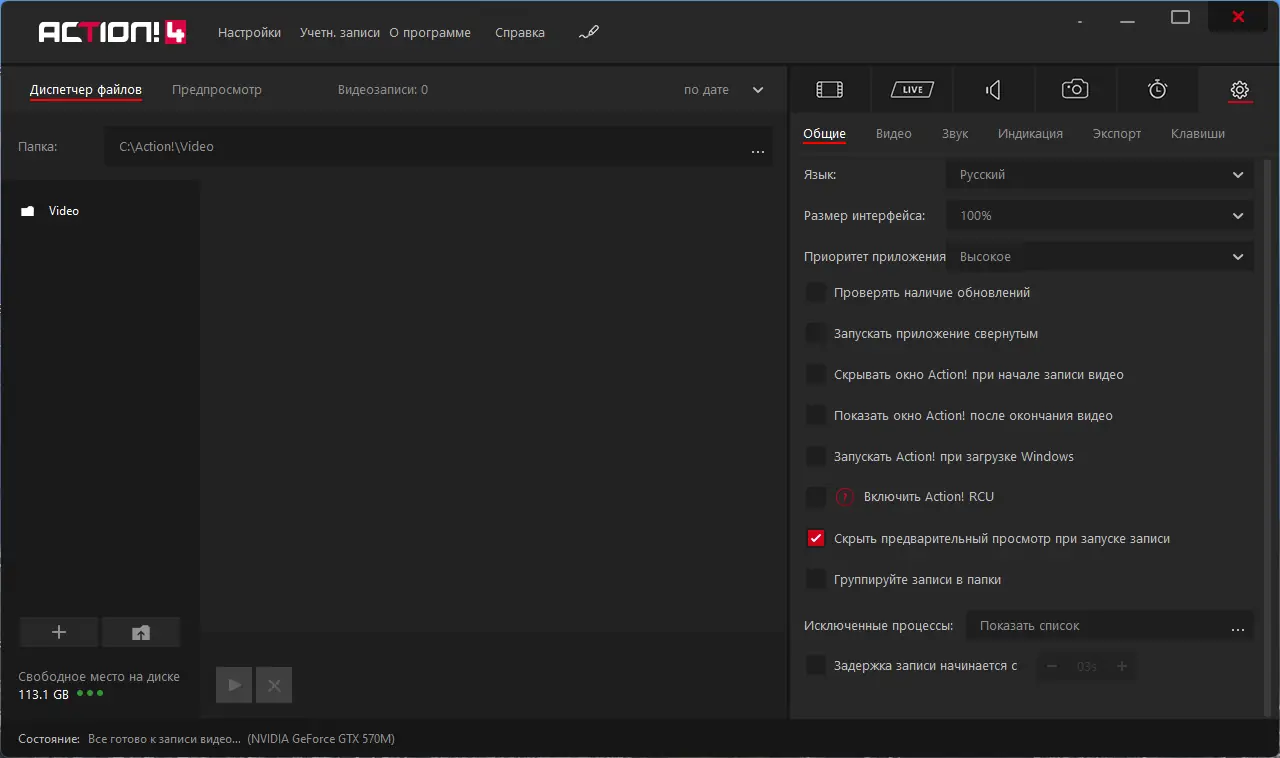The image size is (1280, 758).
Task: Open Приоритет приложения dropdown showing Высокое
Action: [x=1099, y=257]
